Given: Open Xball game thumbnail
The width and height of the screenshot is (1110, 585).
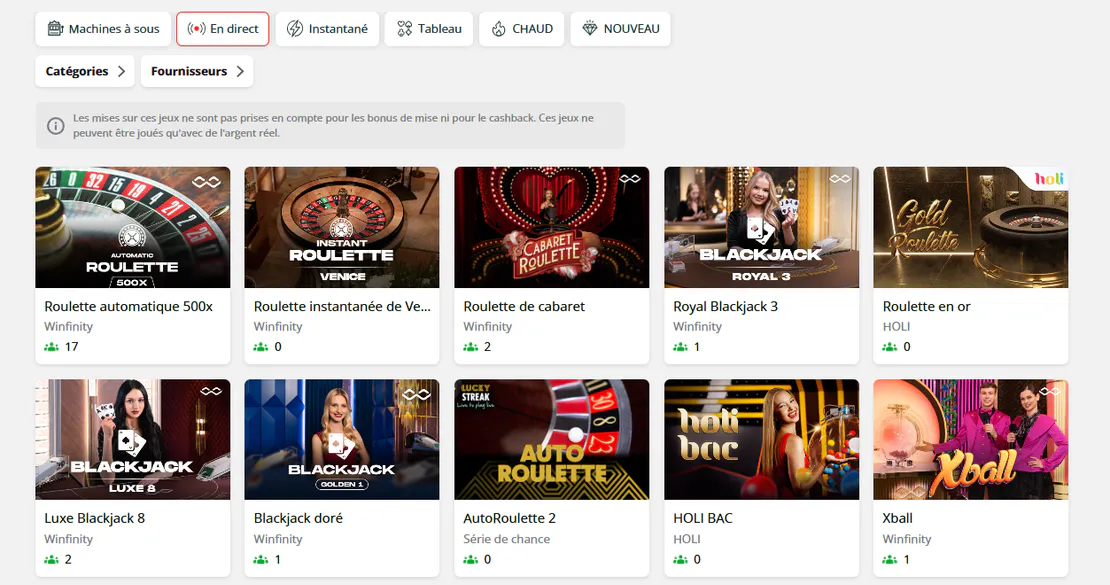Looking at the screenshot, I should (x=971, y=440).
